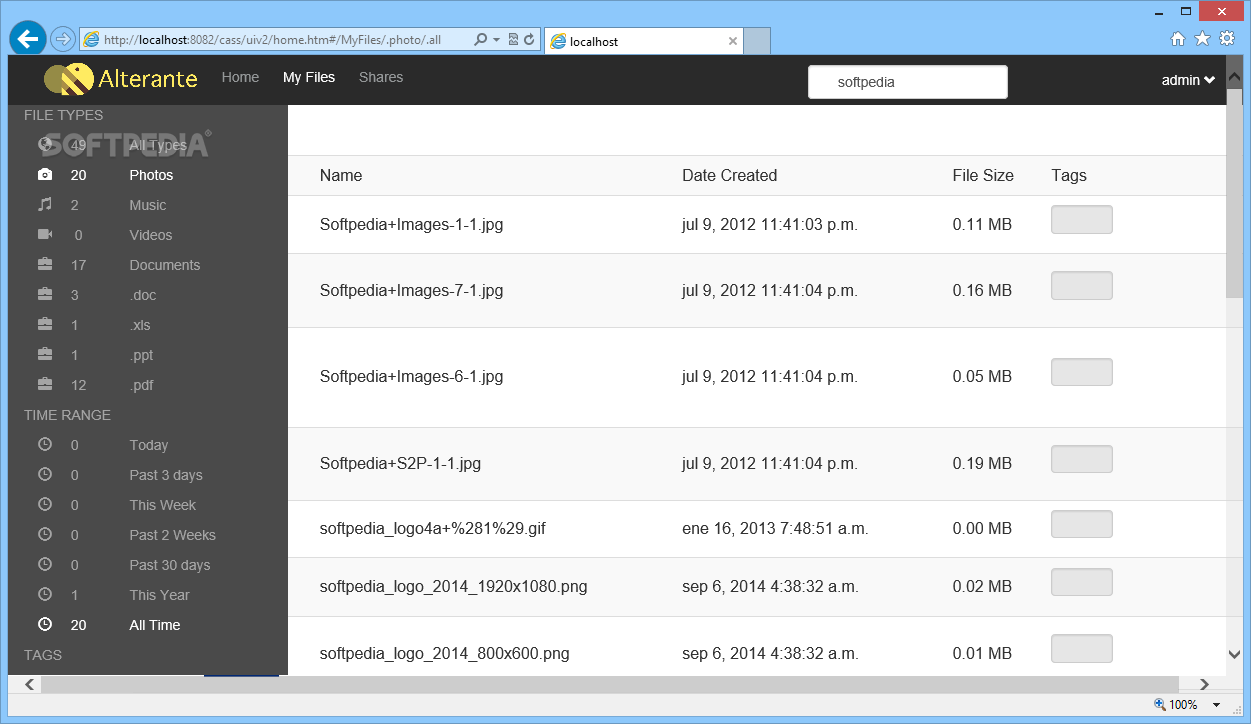Click the clock icon beside Past 2 Weeks
The height and width of the screenshot is (724, 1251).
tap(45, 534)
